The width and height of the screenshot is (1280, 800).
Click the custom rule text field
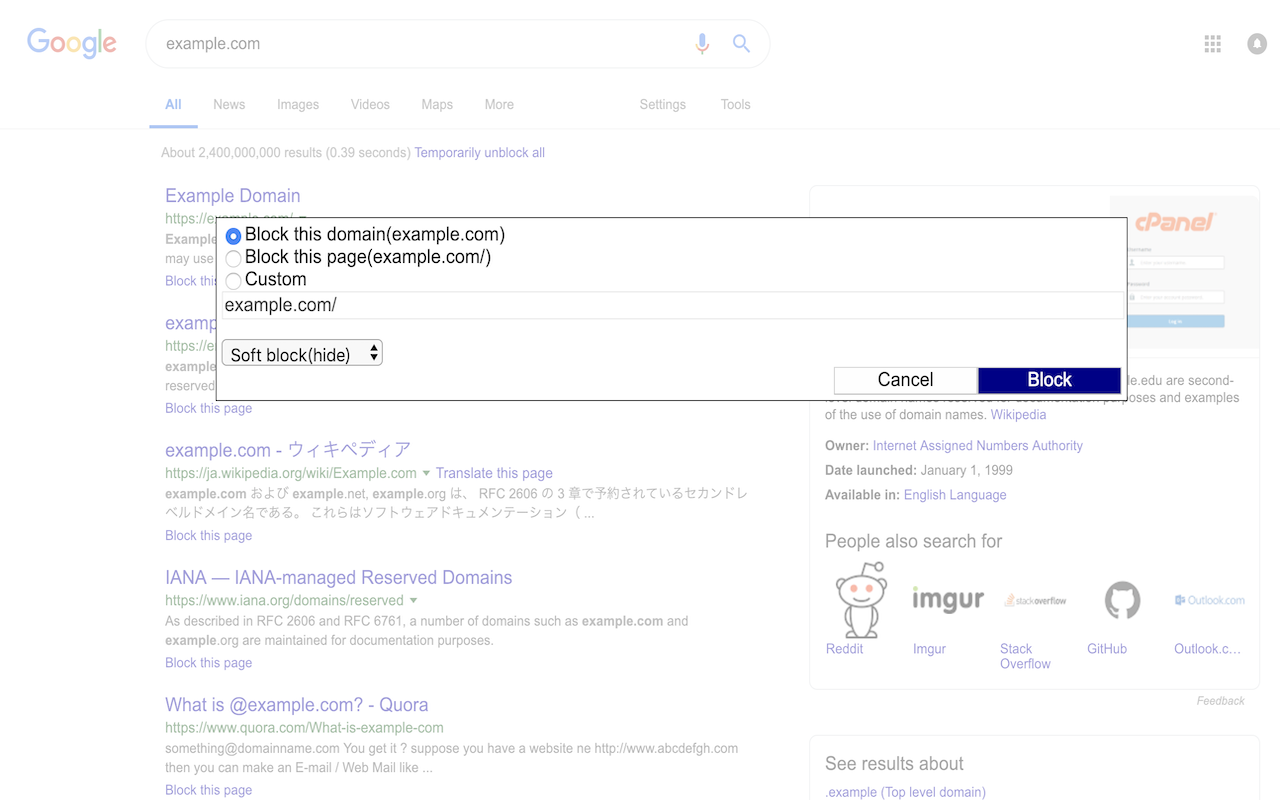(x=672, y=305)
